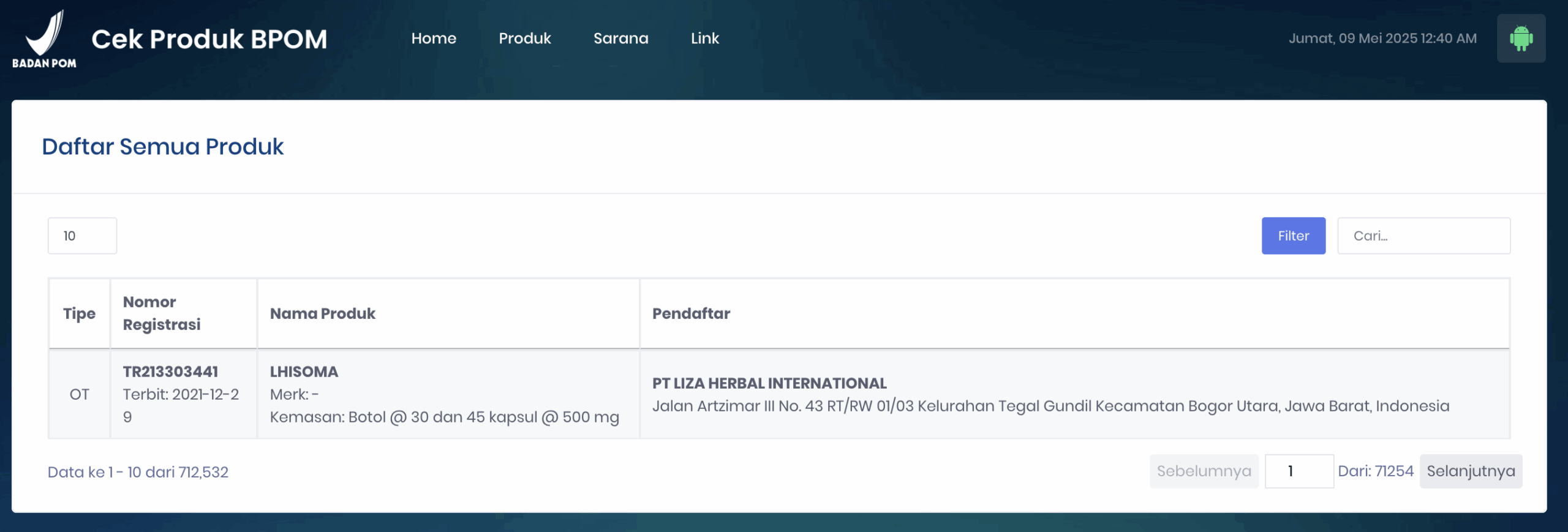Click registration number TR213303441
This screenshot has width=1568, height=532.
(170, 372)
